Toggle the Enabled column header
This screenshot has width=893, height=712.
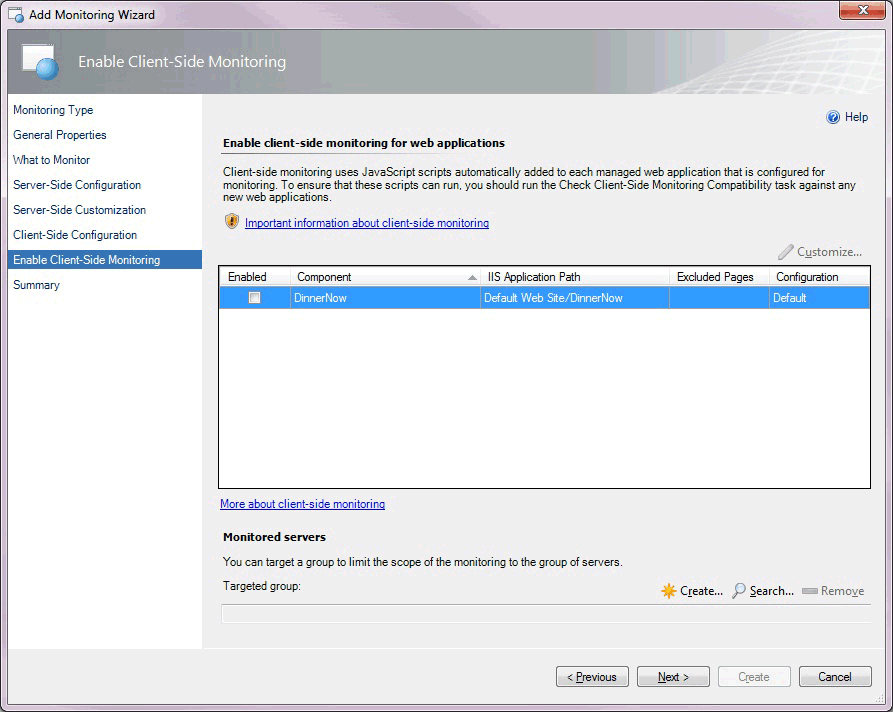250,277
